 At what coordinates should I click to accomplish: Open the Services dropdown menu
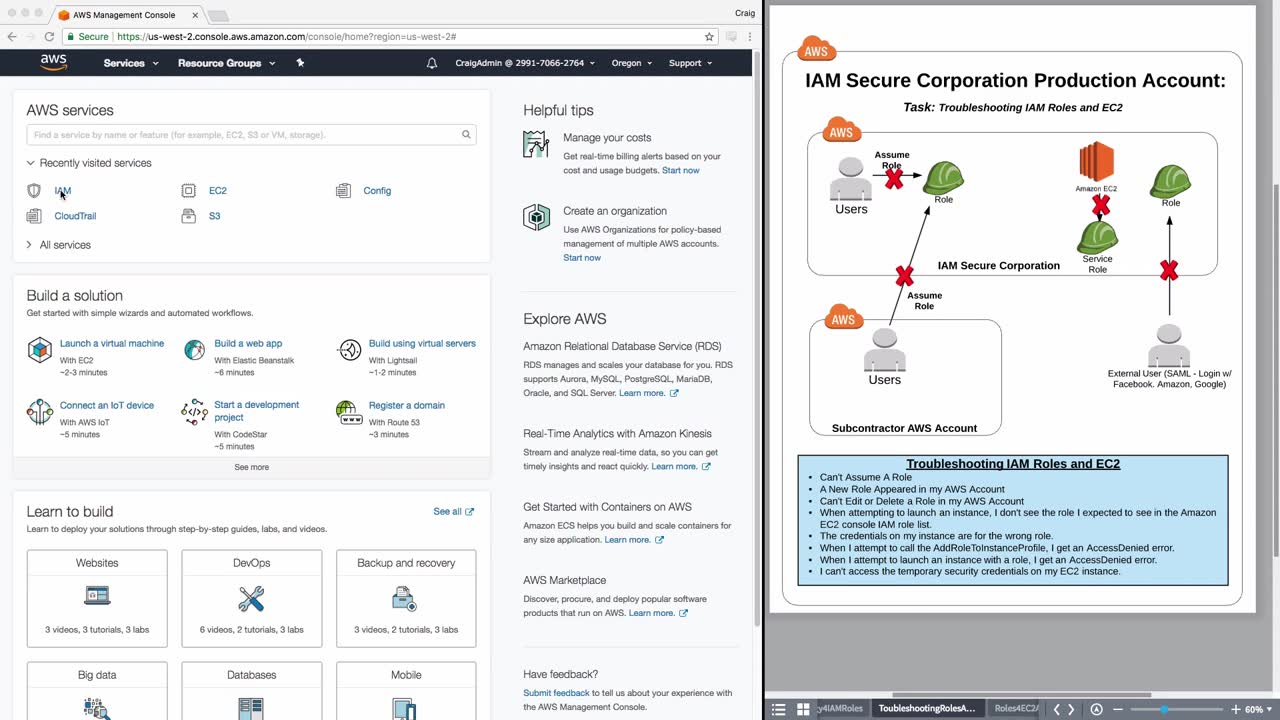[x=131, y=63]
